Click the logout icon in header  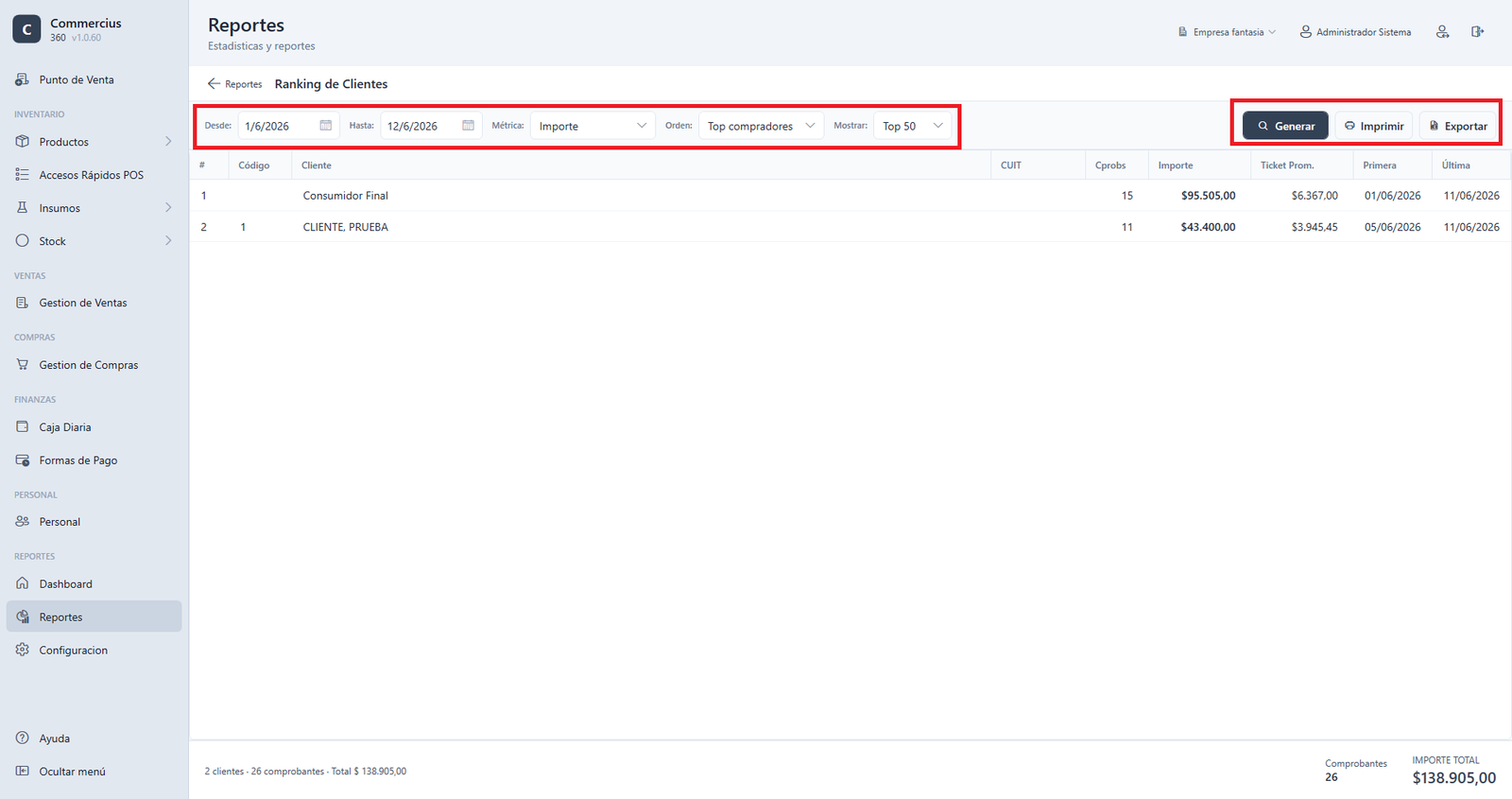(1477, 32)
